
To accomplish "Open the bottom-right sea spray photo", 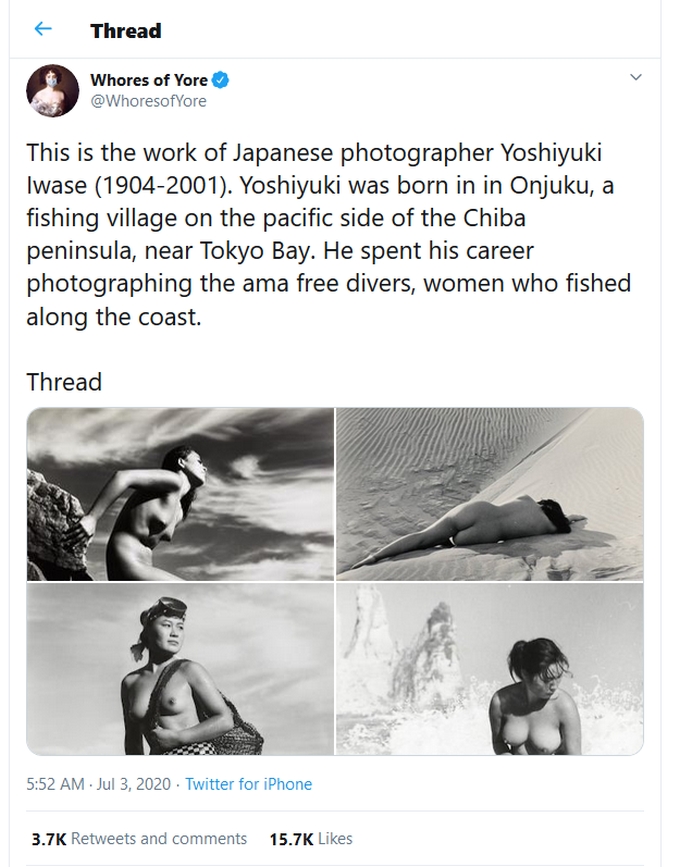I will [490, 670].
